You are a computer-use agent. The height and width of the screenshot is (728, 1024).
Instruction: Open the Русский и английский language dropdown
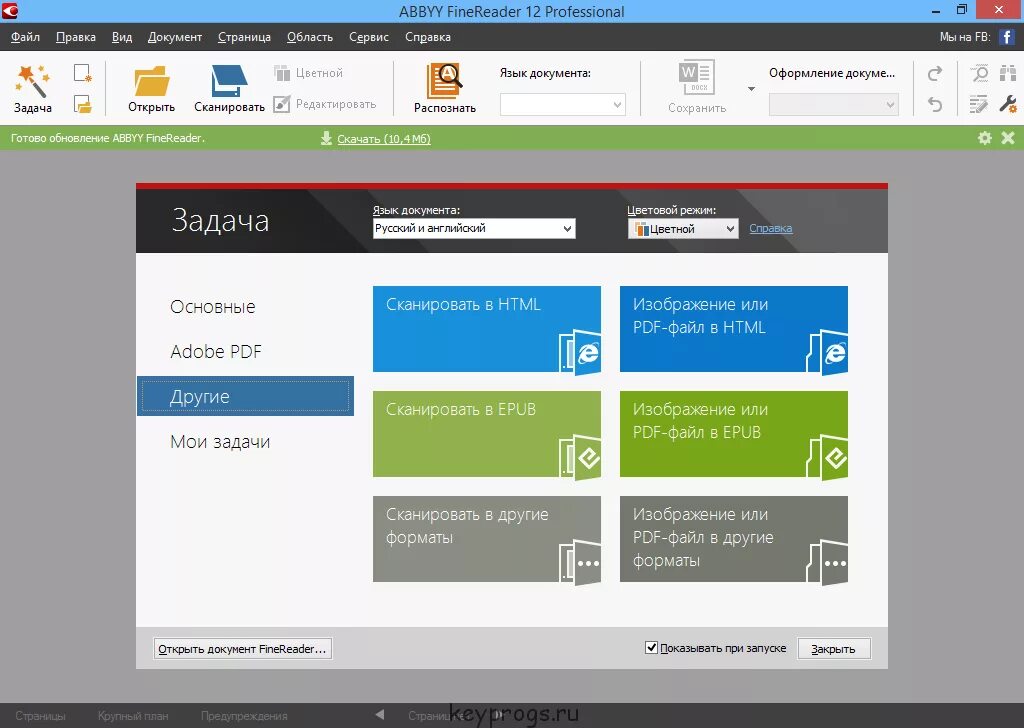pyautogui.click(x=474, y=229)
